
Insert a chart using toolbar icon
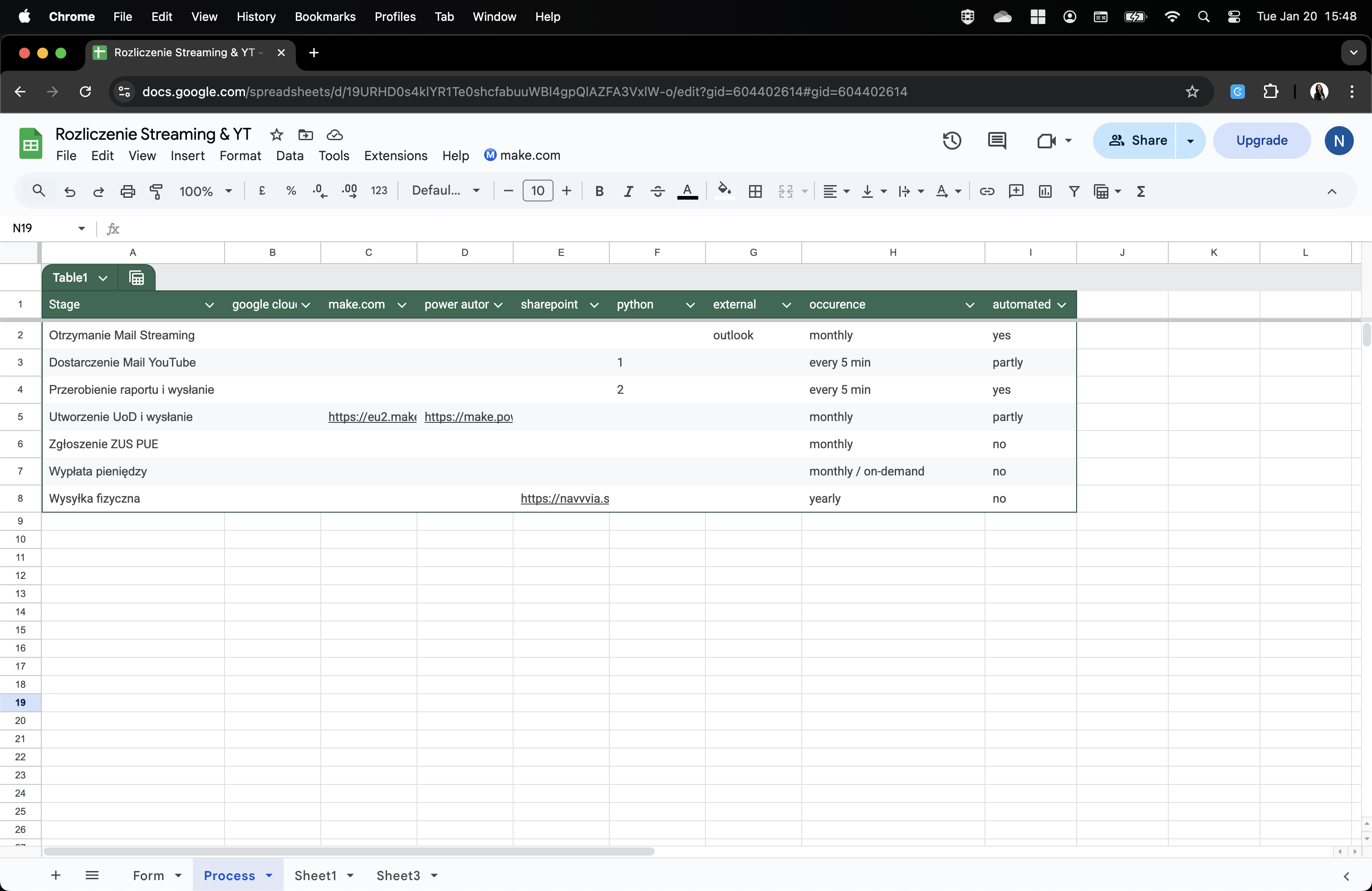(x=1044, y=191)
